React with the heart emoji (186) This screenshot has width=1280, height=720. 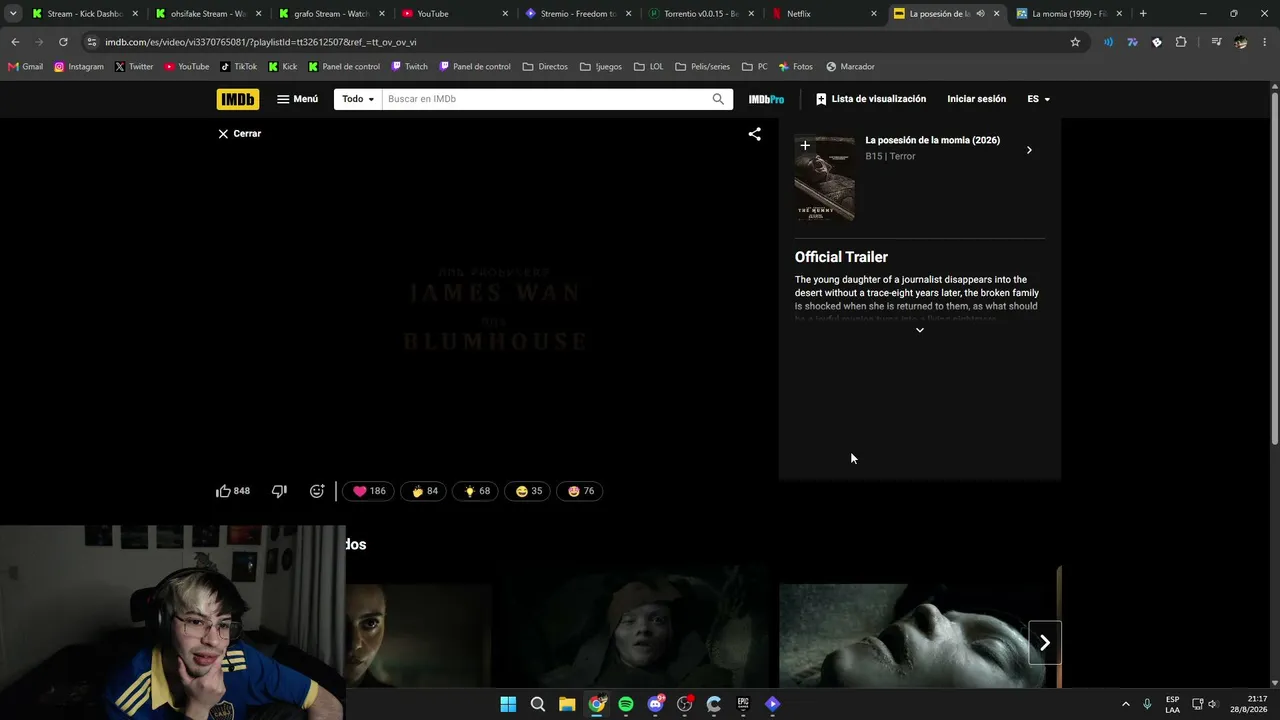coord(369,491)
